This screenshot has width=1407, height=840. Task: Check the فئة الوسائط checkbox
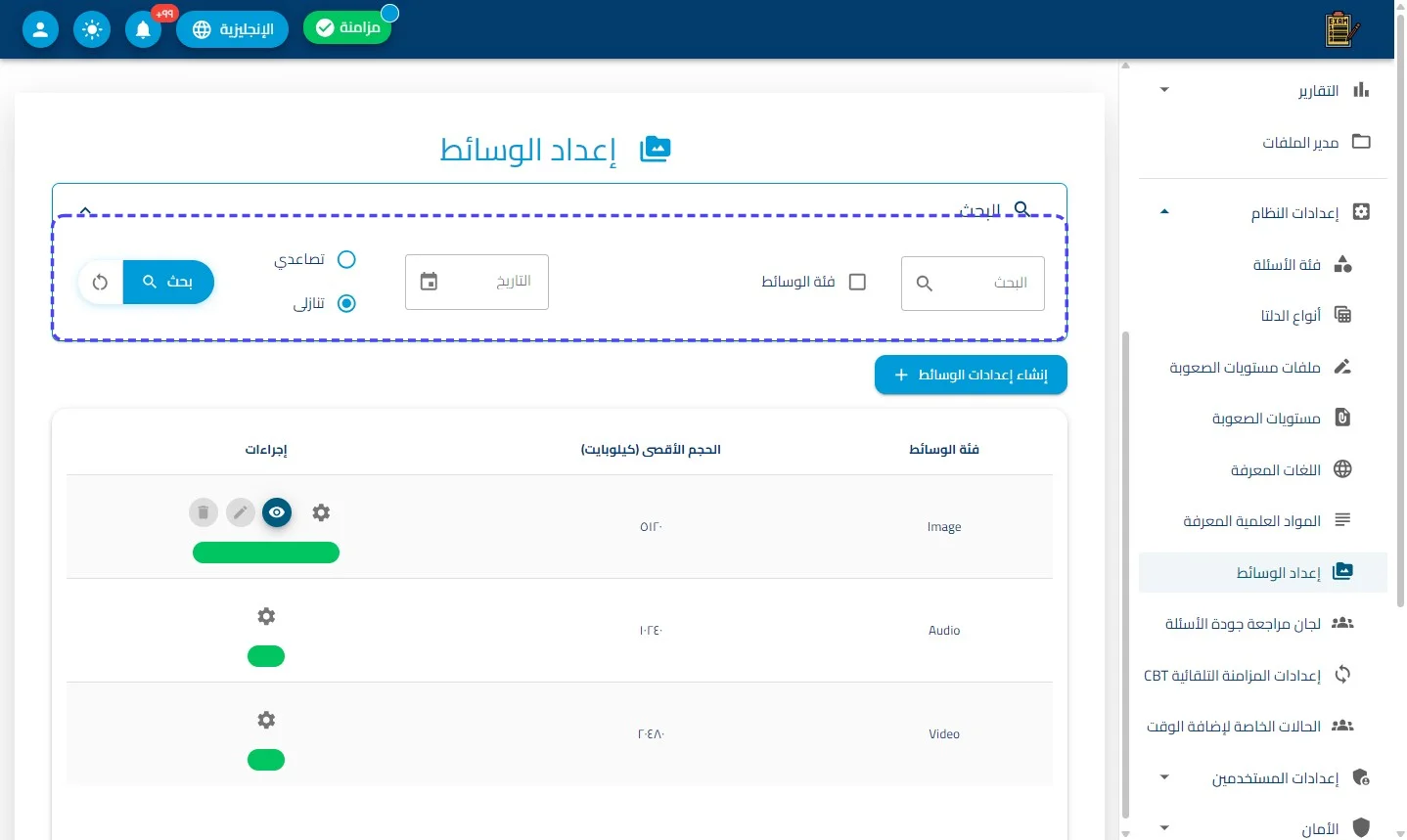[x=857, y=282]
